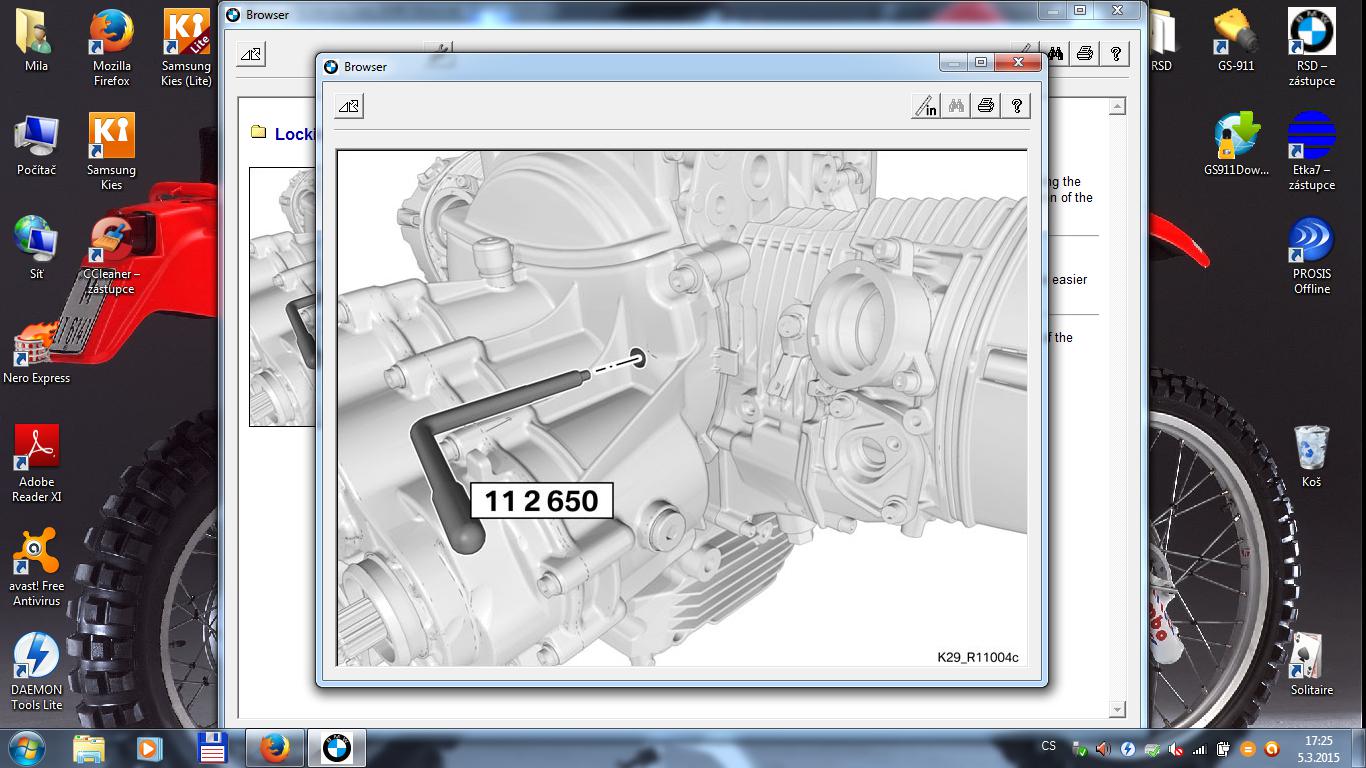Click the 17:25 clock in the taskbar
The width and height of the screenshot is (1366, 768).
tap(1319, 748)
